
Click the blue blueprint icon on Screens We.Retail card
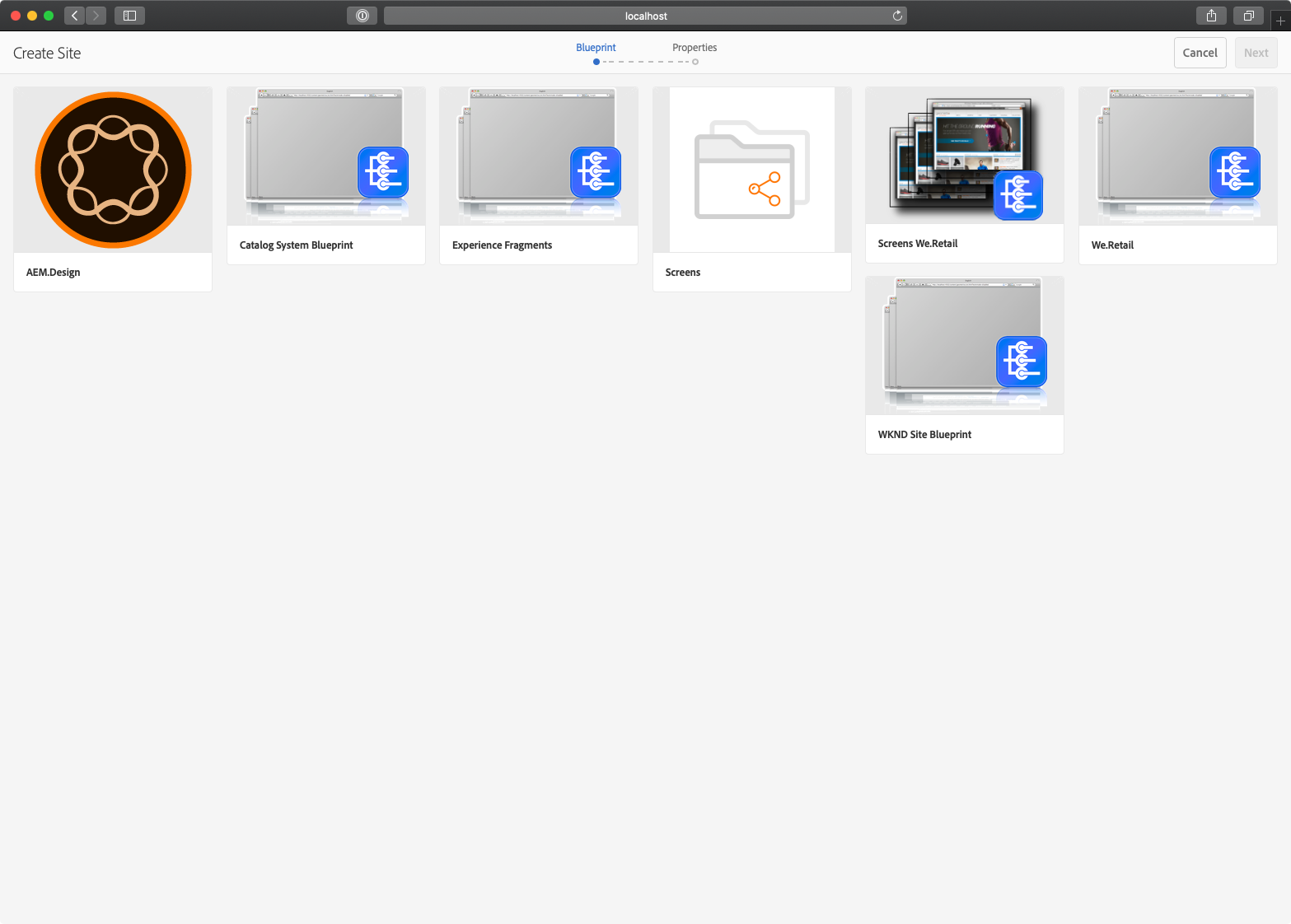pyautogui.click(x=1018, y=195)
